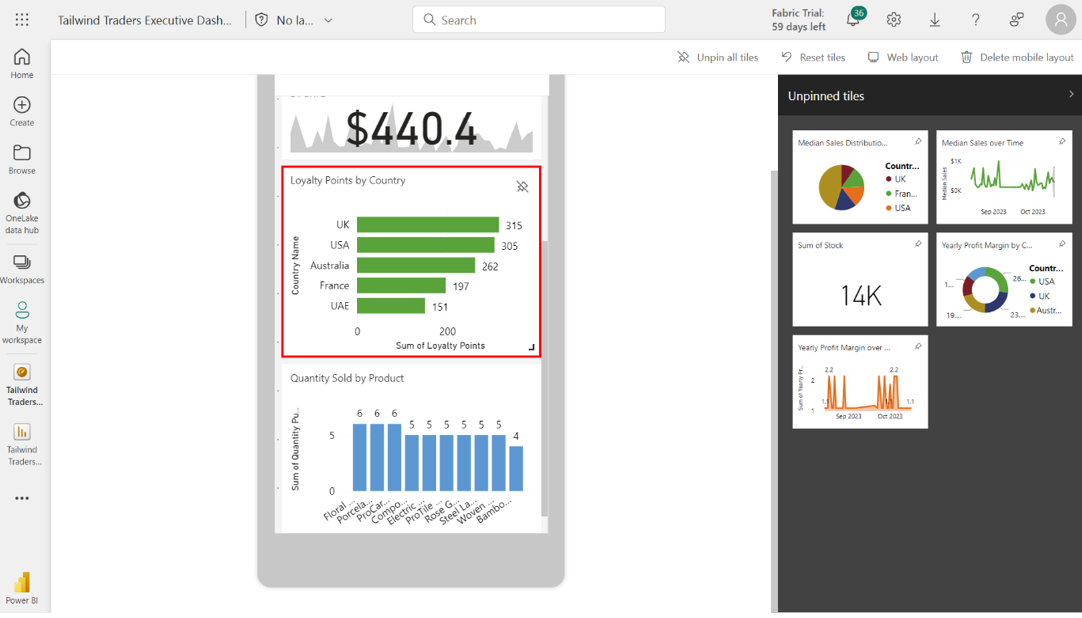The width and height of the screenshot is (1082, 618).
Task: Open notifications bell with 36 badge
Action: 853,20
